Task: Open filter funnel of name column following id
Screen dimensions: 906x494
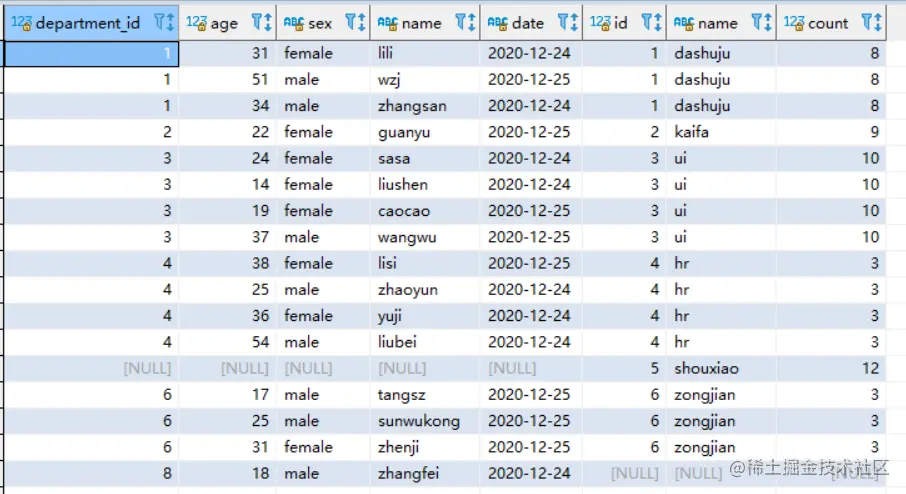Action: (757, 23)
